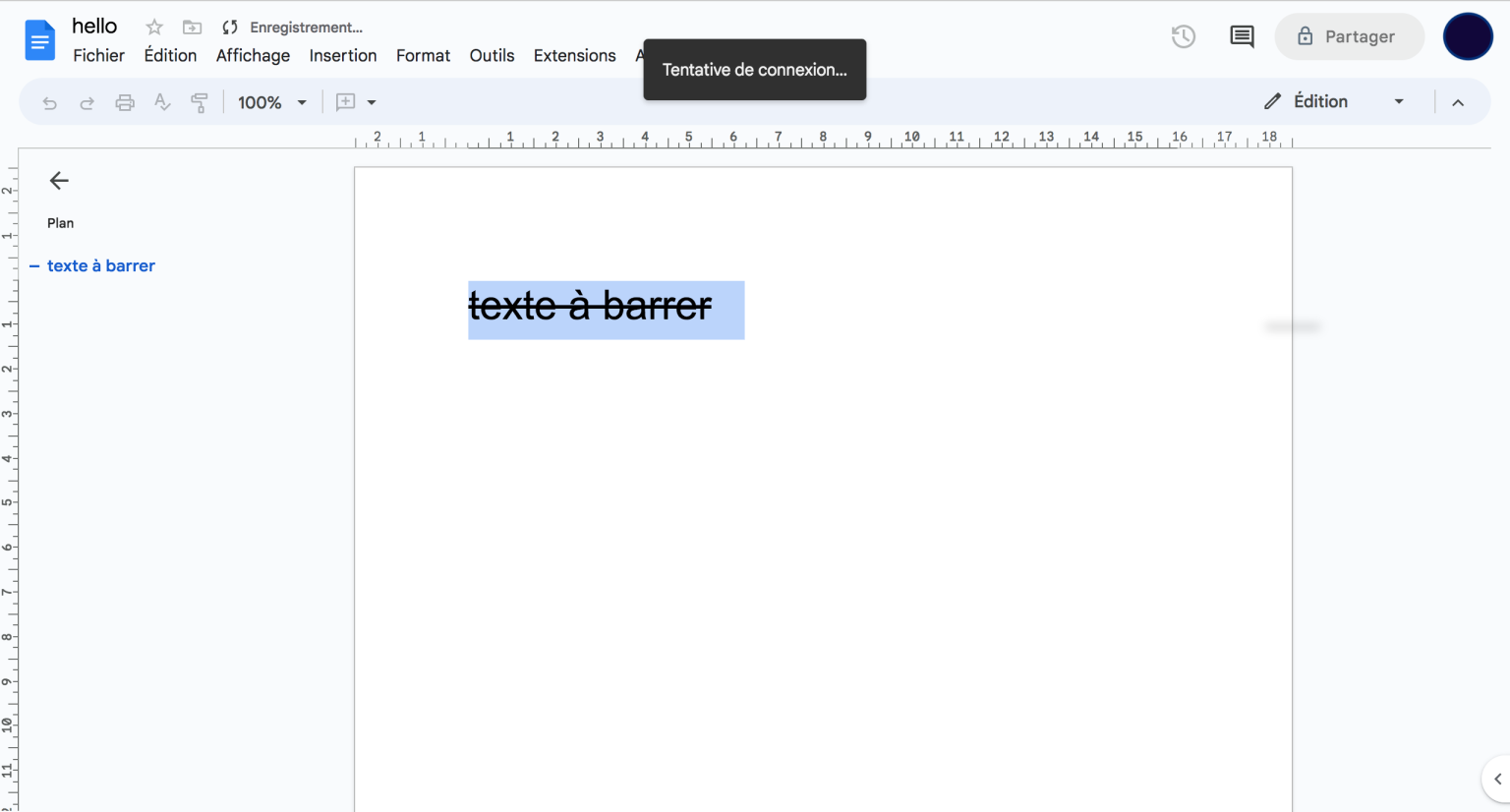The width and height of the screenshot is (1510, 812).
Task: Click the undo arrow icon
Action: 49,102
